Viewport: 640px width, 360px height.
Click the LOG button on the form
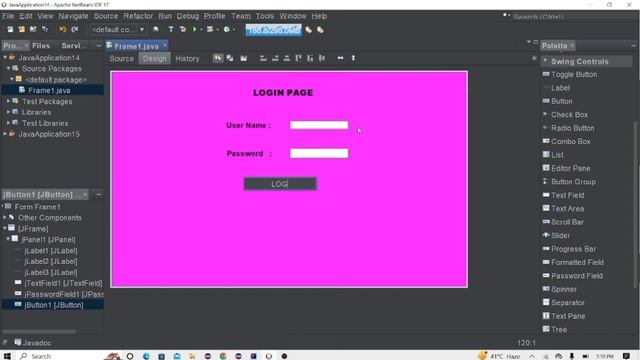point(280,184)
